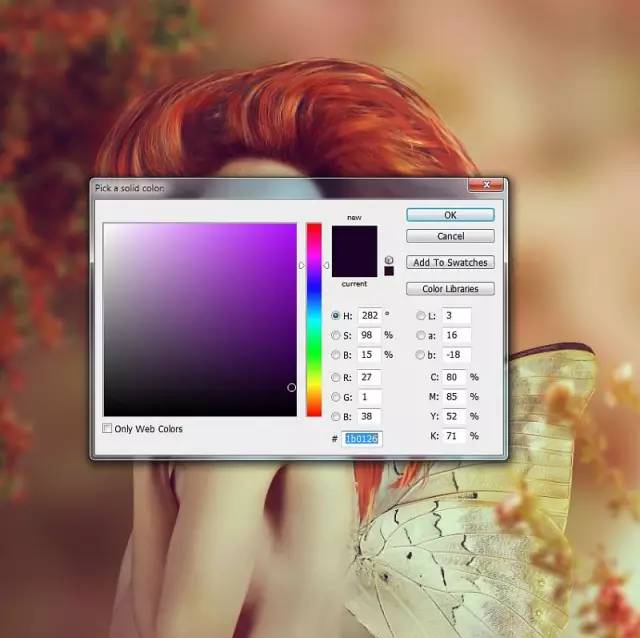Select the R red radio button
Image resolution: width=640 pixels, height=638 pixels.
(335, 378)
